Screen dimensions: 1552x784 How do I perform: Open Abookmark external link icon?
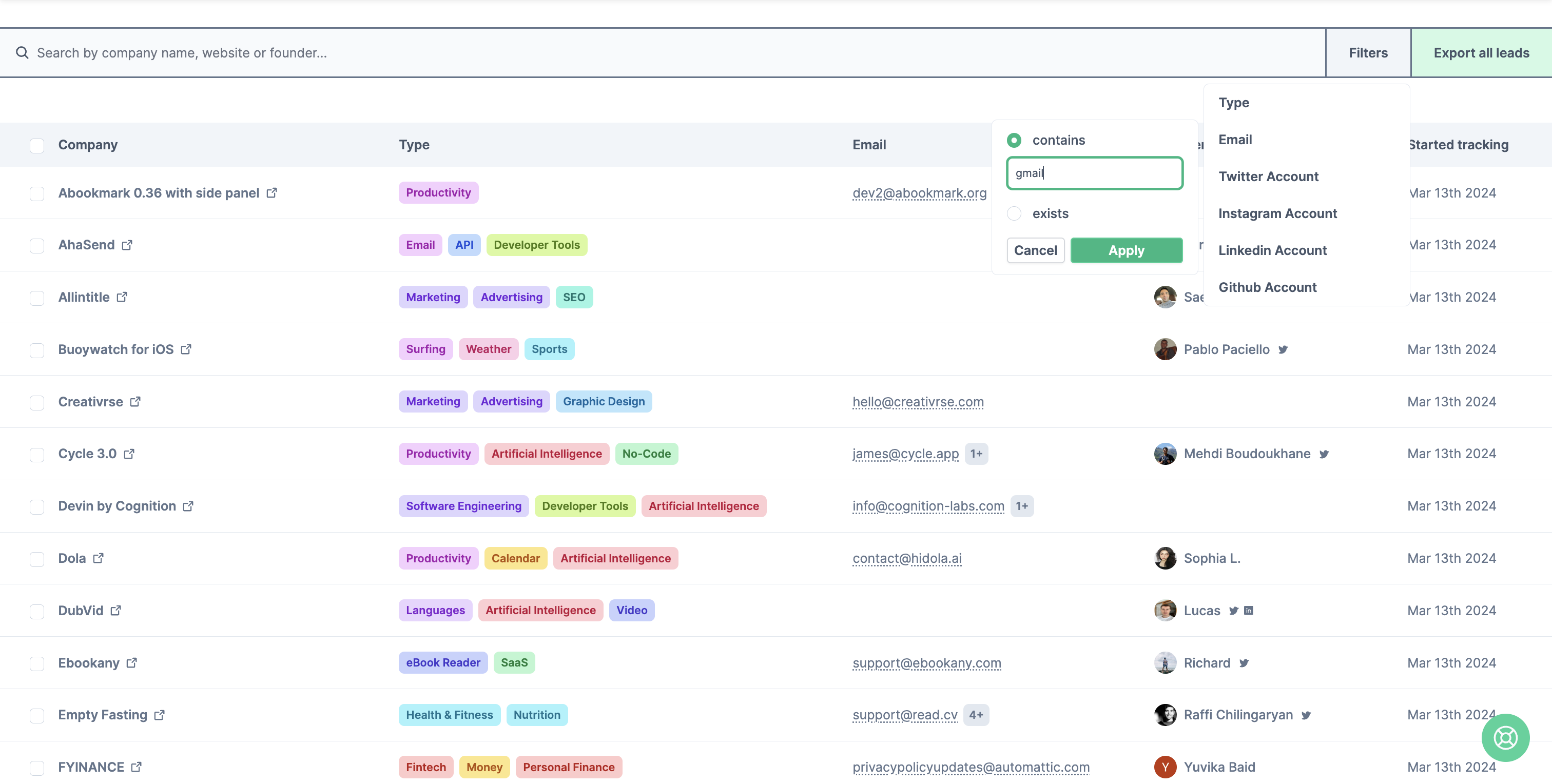pos(271,193)
